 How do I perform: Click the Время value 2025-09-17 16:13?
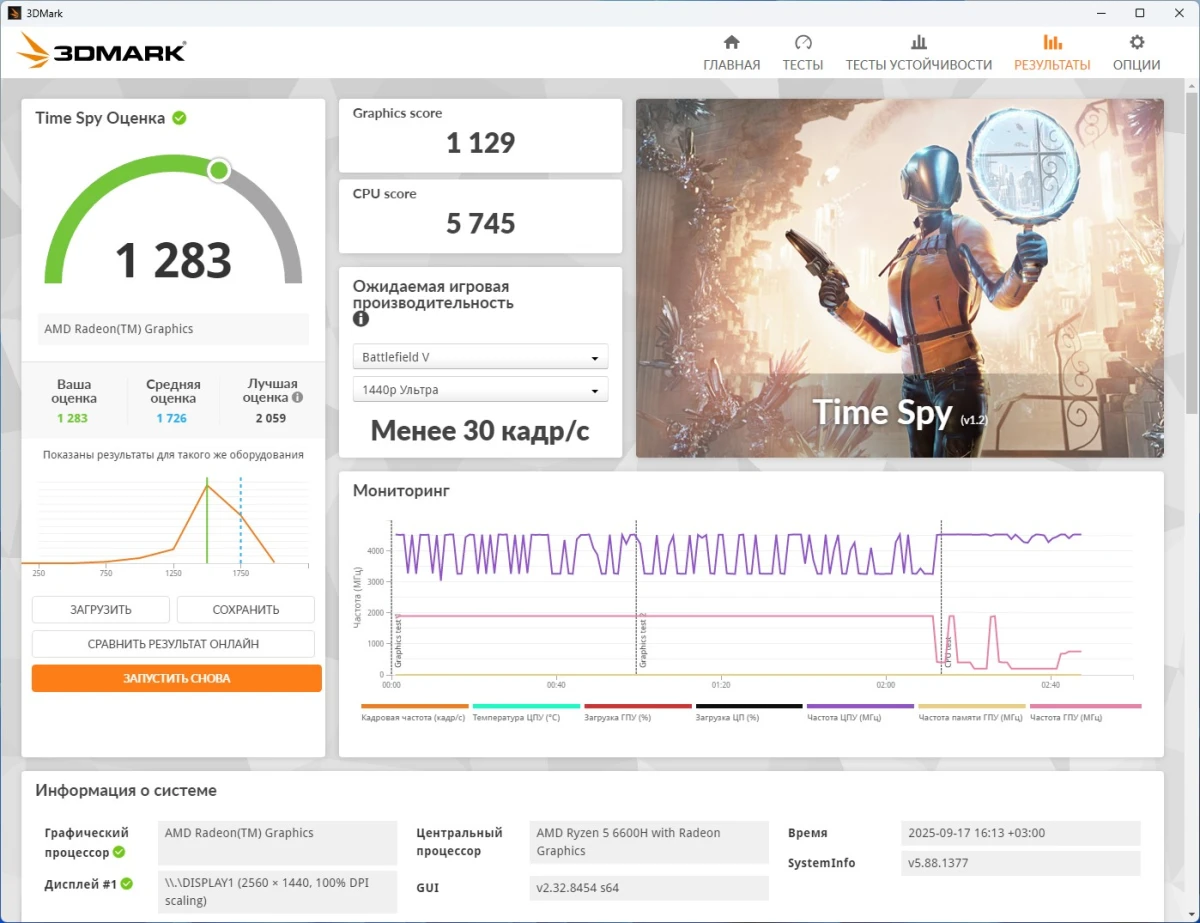tap(1021, 833)
